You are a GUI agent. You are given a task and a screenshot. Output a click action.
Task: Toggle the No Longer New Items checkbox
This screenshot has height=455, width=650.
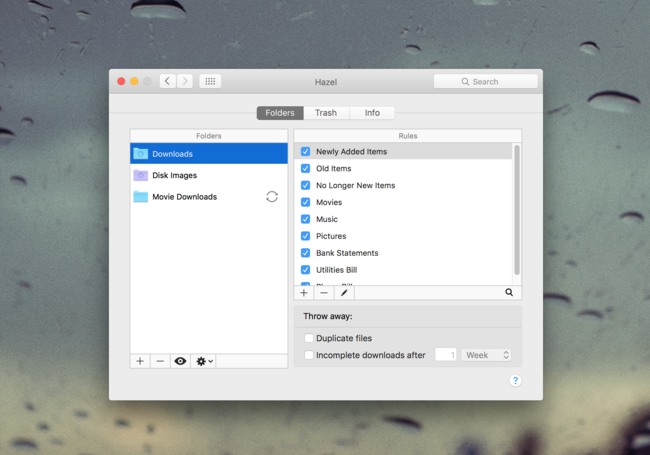click(x=306, y=185)
